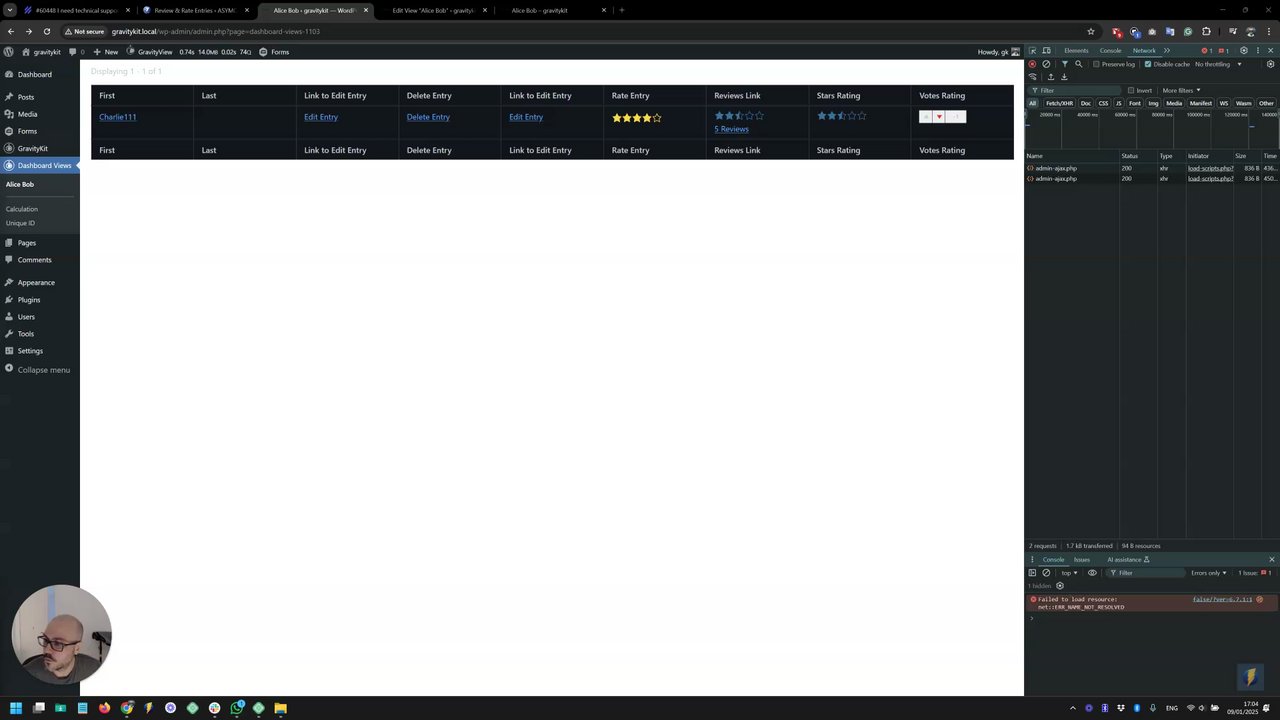Open tab search dropdown in Chrome
The image size is (1280, 720).
[x=10, y=10]
